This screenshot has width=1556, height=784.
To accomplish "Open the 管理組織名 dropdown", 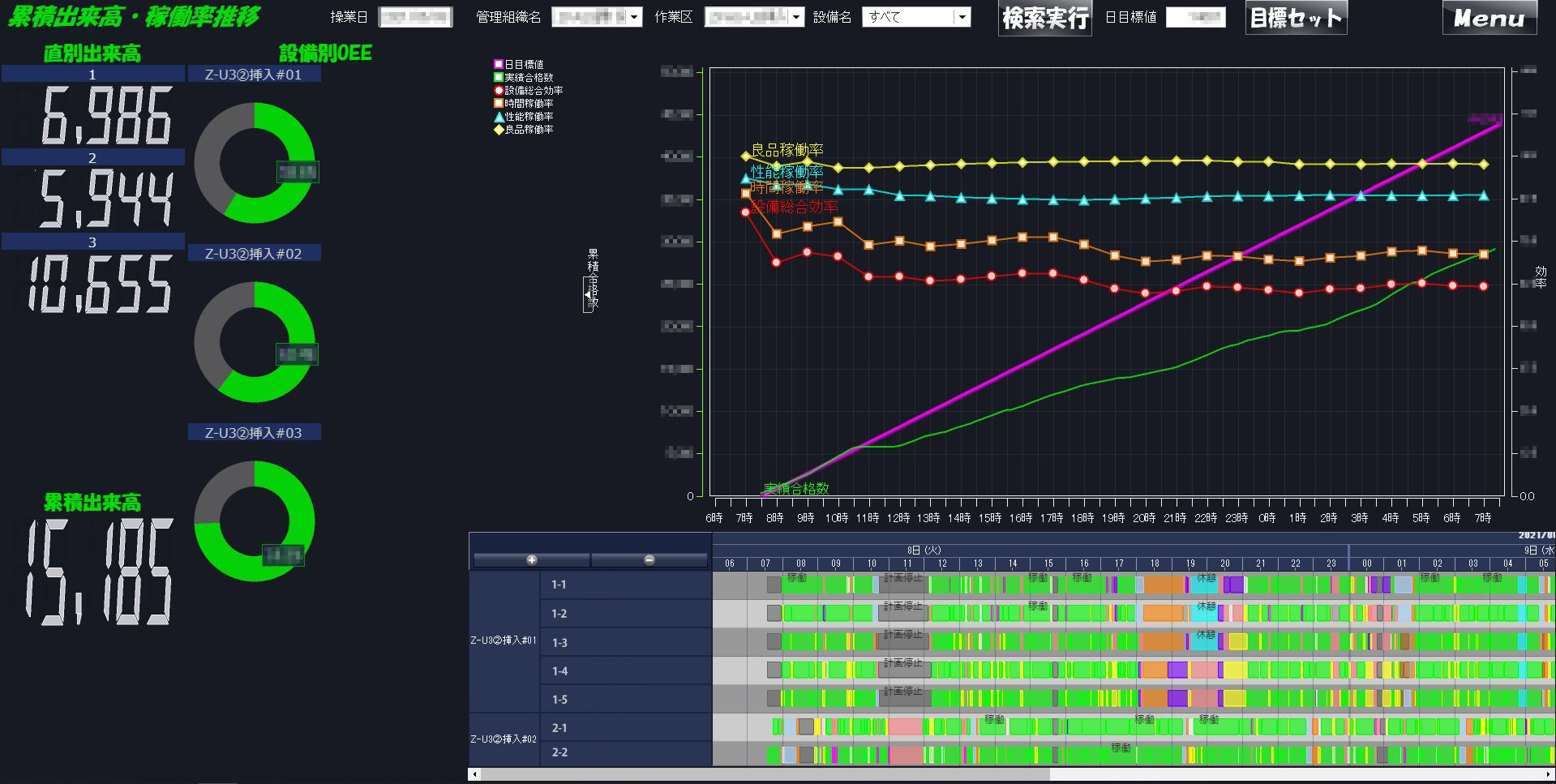I will pos(597,17).
